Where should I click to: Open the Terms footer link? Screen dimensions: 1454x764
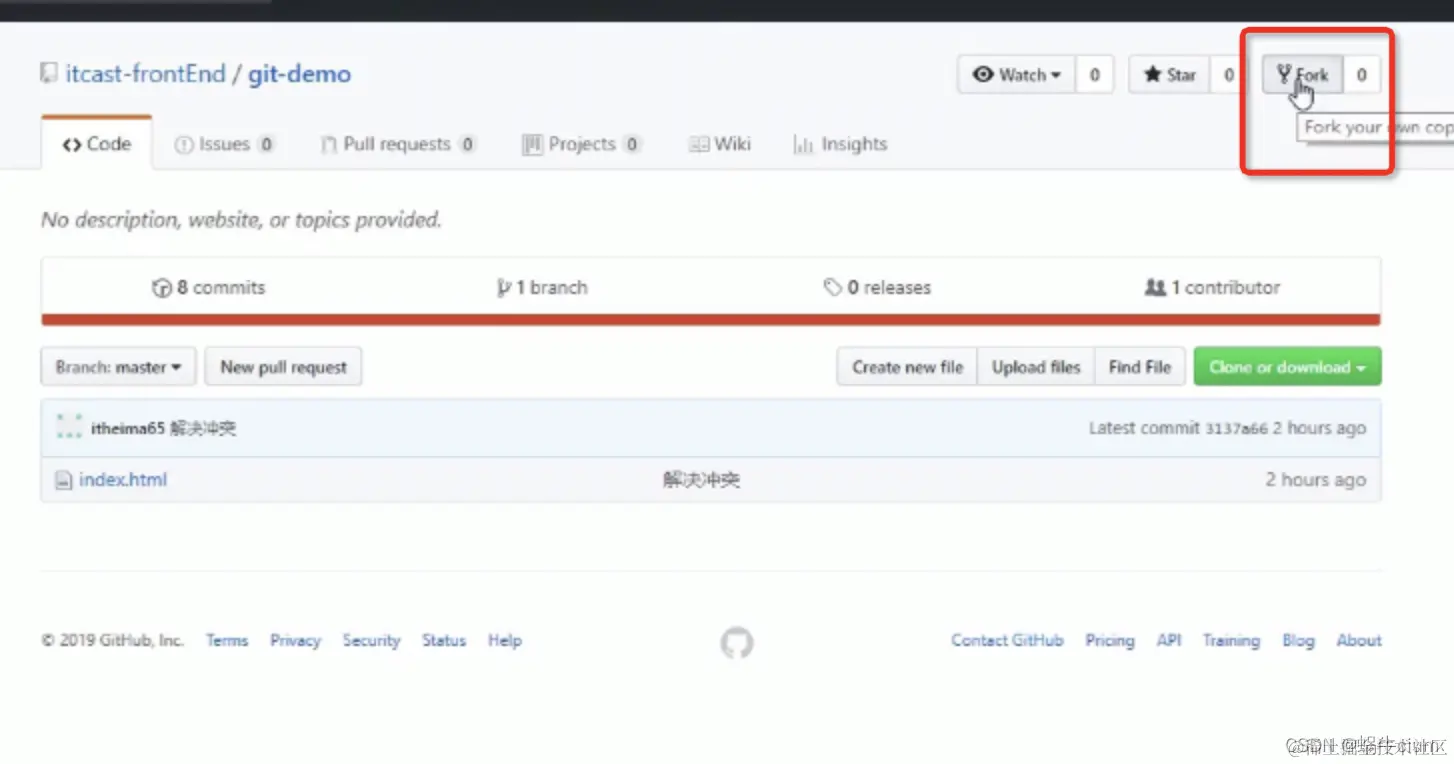pos(227,641)
